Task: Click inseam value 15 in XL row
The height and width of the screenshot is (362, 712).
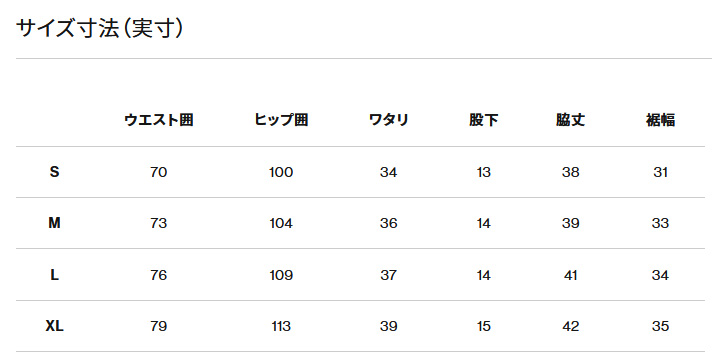Action: click(x=484, y=326)
